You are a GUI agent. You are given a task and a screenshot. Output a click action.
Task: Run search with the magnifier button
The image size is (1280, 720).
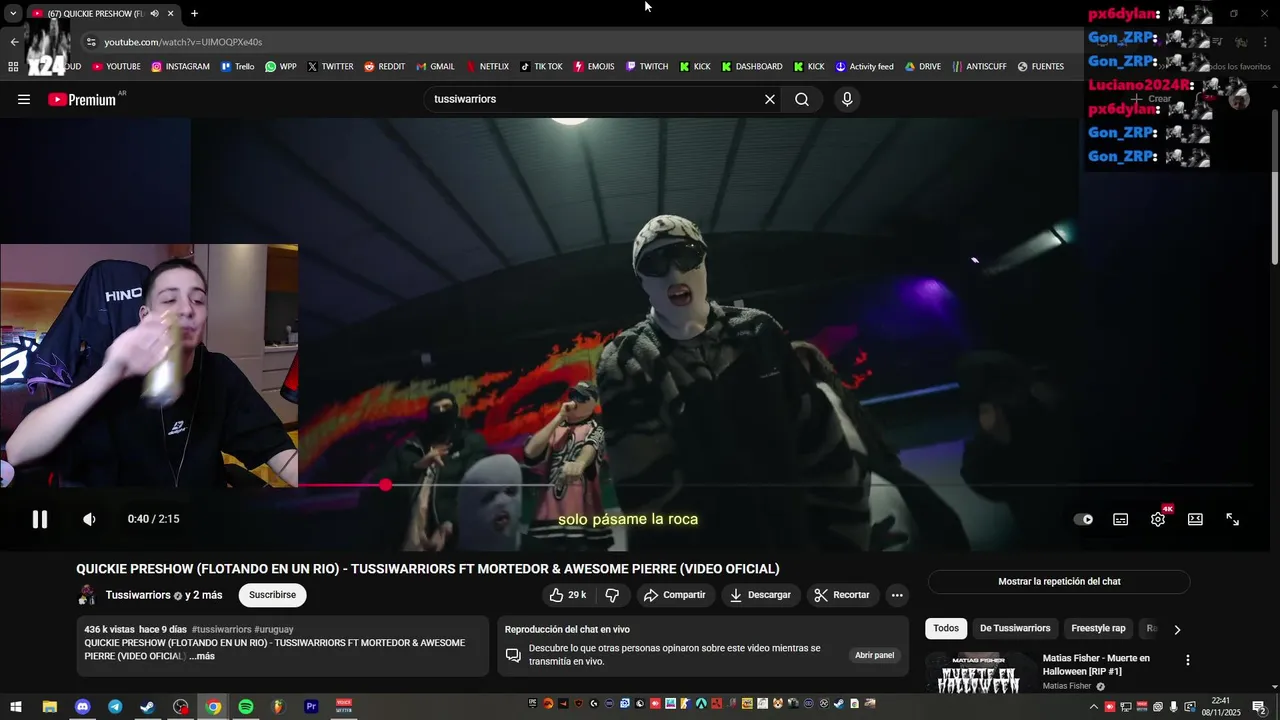click(x=802, y=99)
